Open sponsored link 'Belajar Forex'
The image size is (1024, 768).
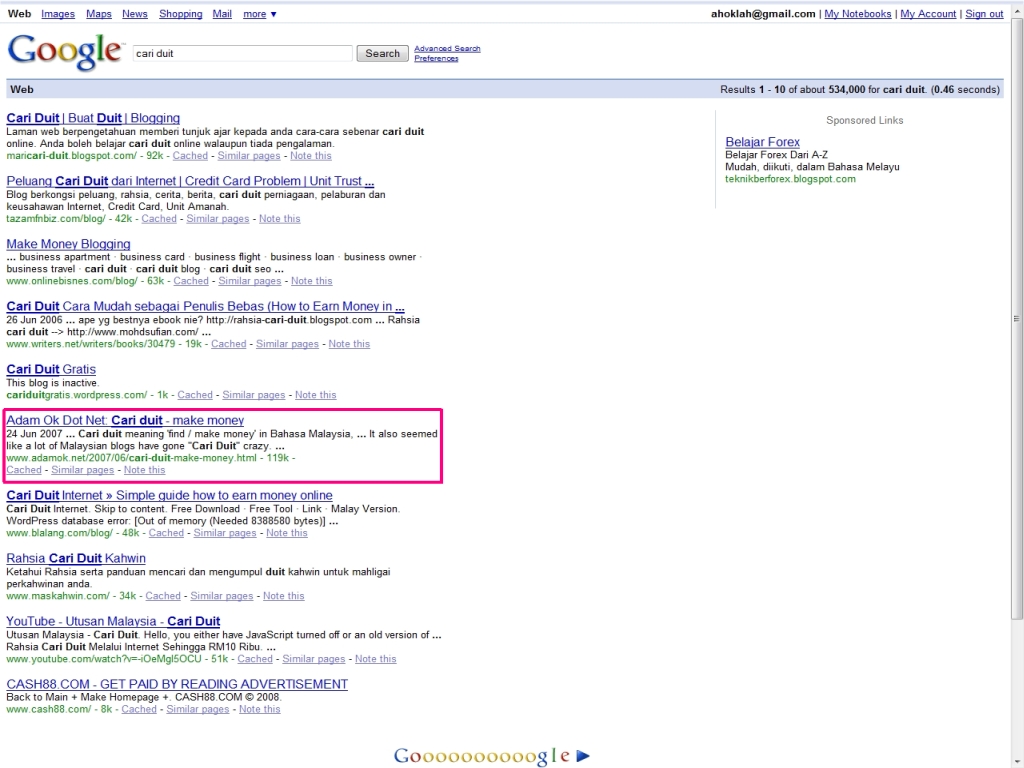[x=762, y=142]
